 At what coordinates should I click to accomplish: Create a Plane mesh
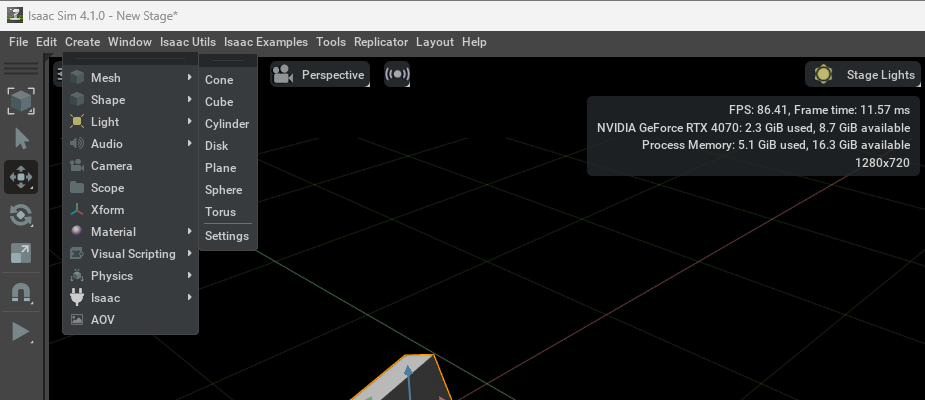pos(228,168)
